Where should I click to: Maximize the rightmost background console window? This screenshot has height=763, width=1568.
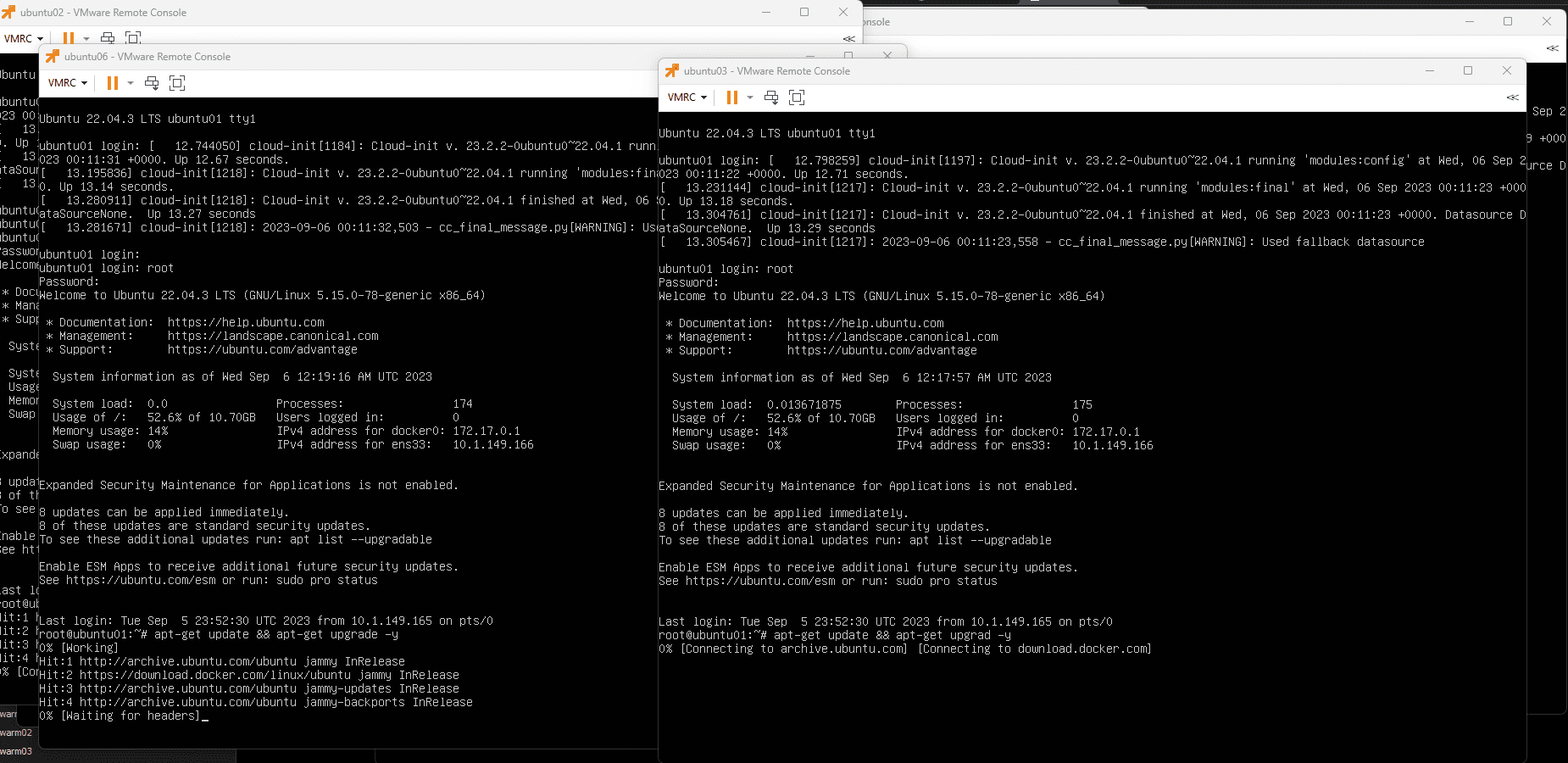coord(1508,21)
